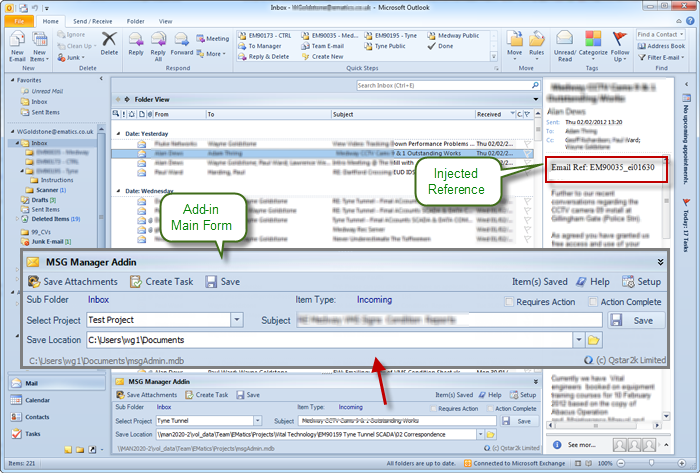
Task: Tick Action Complete checkbox in lower addin pane
Action: [490, 409]
